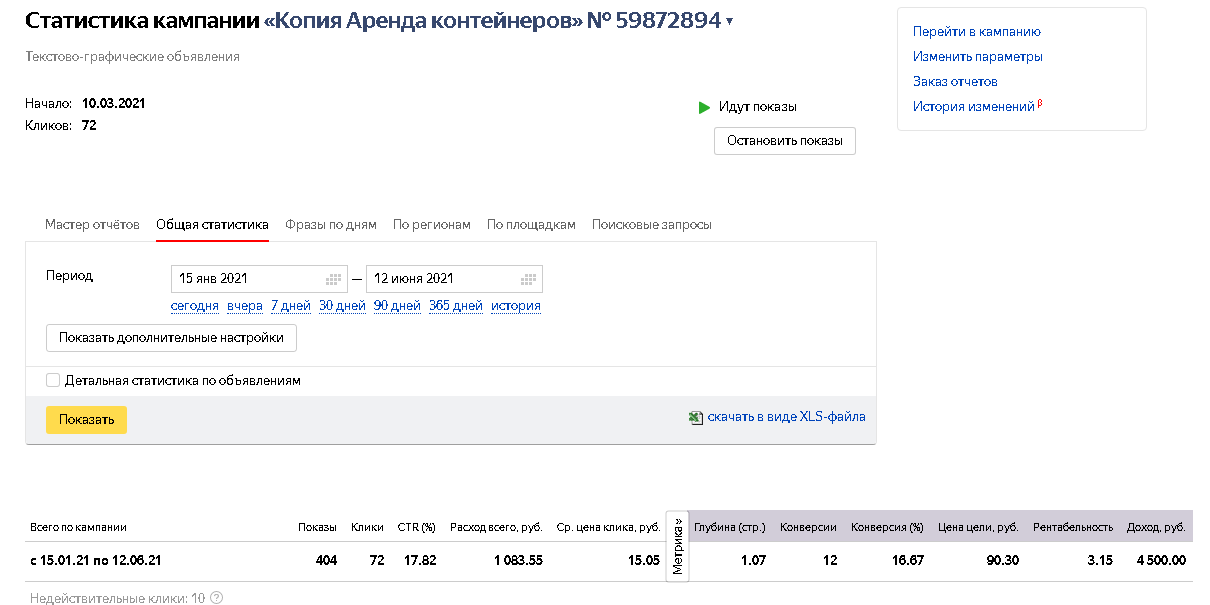This screenshot has width=1210, height=605.
Task: Click the Рентабельность column header
Action: click(x=1073, y=528)
